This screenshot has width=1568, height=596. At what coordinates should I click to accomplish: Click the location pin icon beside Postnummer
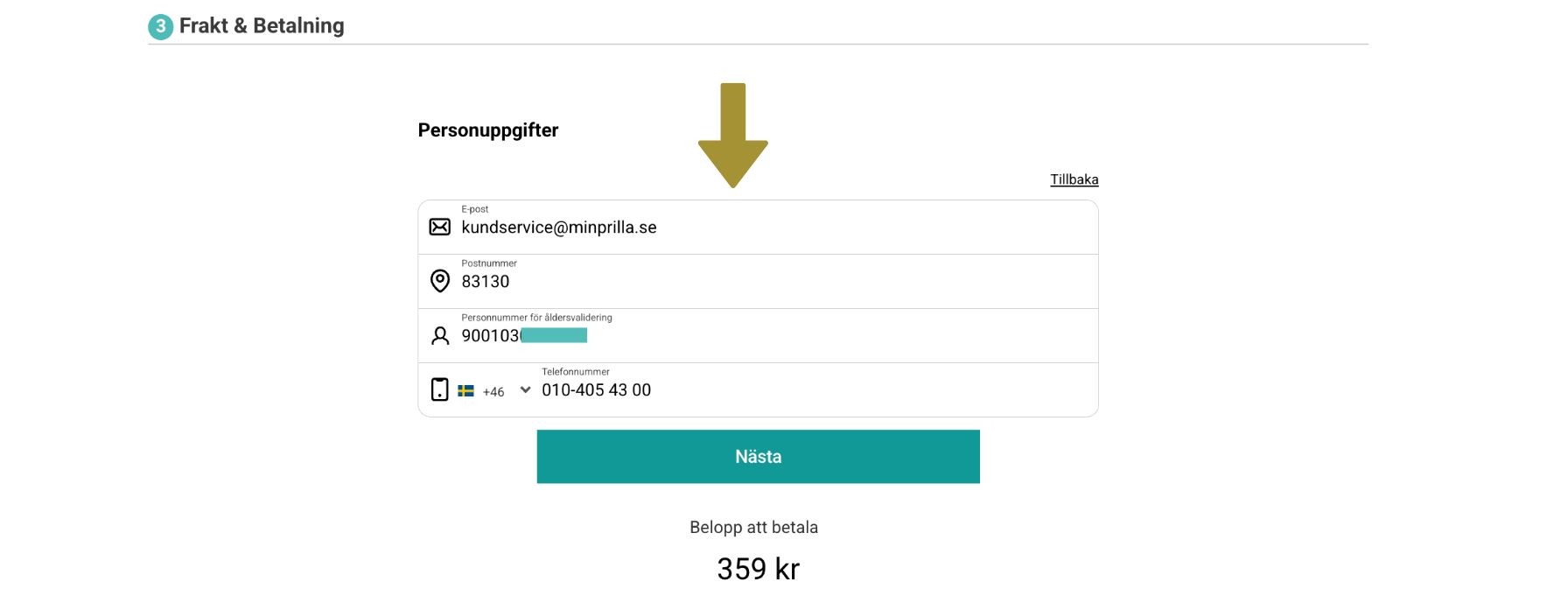pos(440,281)
